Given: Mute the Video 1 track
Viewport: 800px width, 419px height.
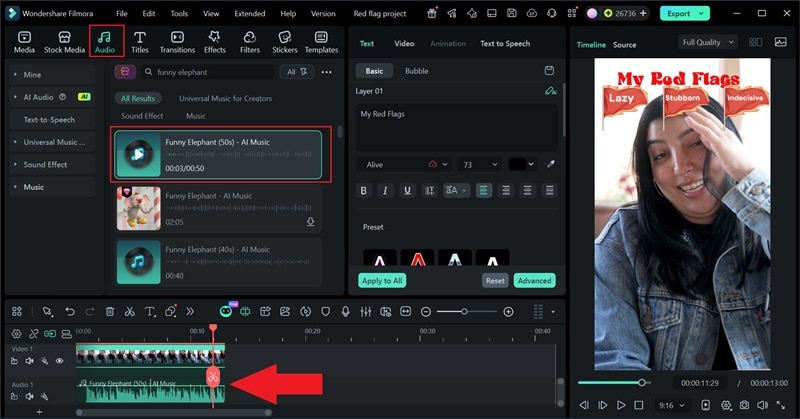Looking at the screenshot, I should [x=30, y=361].
